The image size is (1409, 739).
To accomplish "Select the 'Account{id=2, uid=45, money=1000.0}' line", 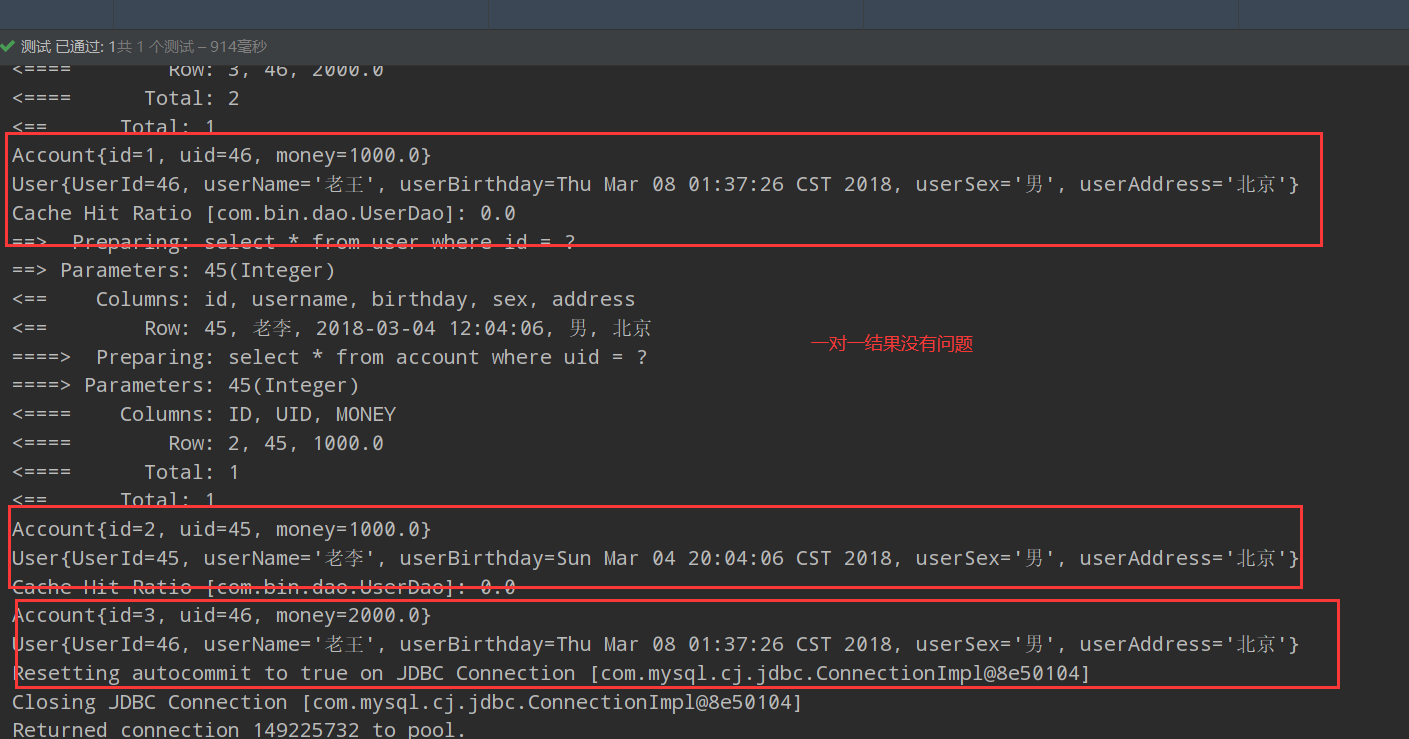I will [222, 529].
